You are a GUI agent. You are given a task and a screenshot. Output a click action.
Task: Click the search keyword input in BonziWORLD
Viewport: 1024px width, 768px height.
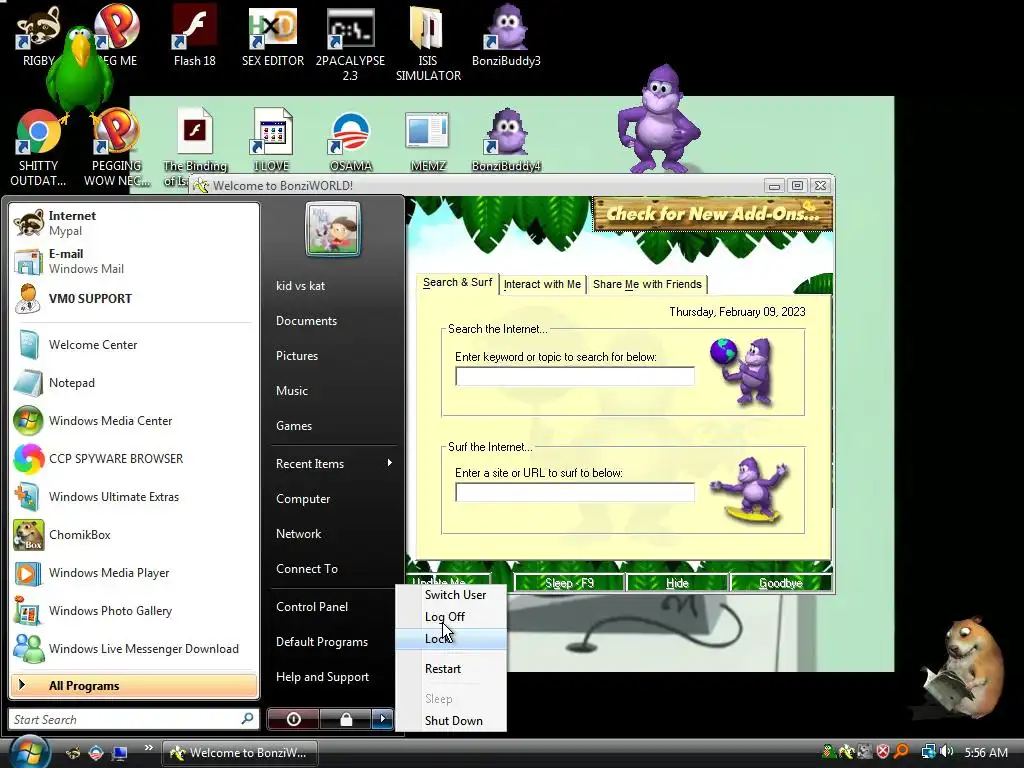[575, 376]
